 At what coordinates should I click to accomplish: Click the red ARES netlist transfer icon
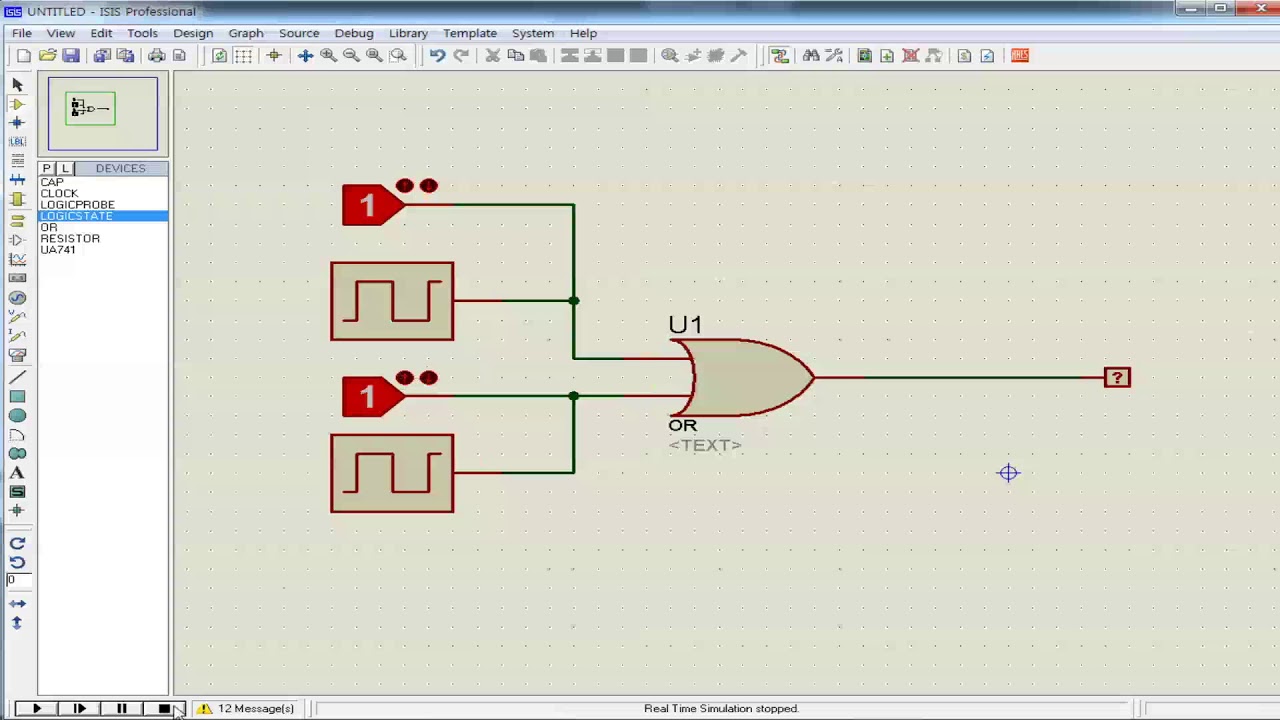pyautogui.click(x=1020, y=56)
